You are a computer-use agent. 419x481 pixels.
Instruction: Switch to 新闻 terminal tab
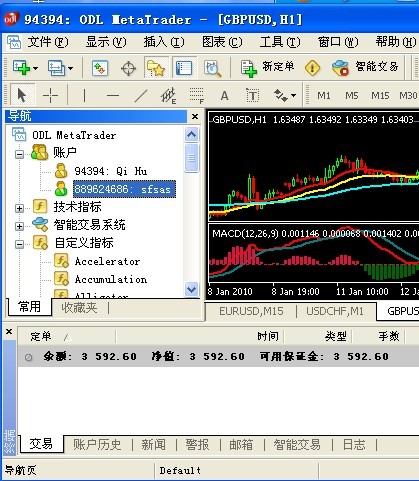tap(153, 445)
